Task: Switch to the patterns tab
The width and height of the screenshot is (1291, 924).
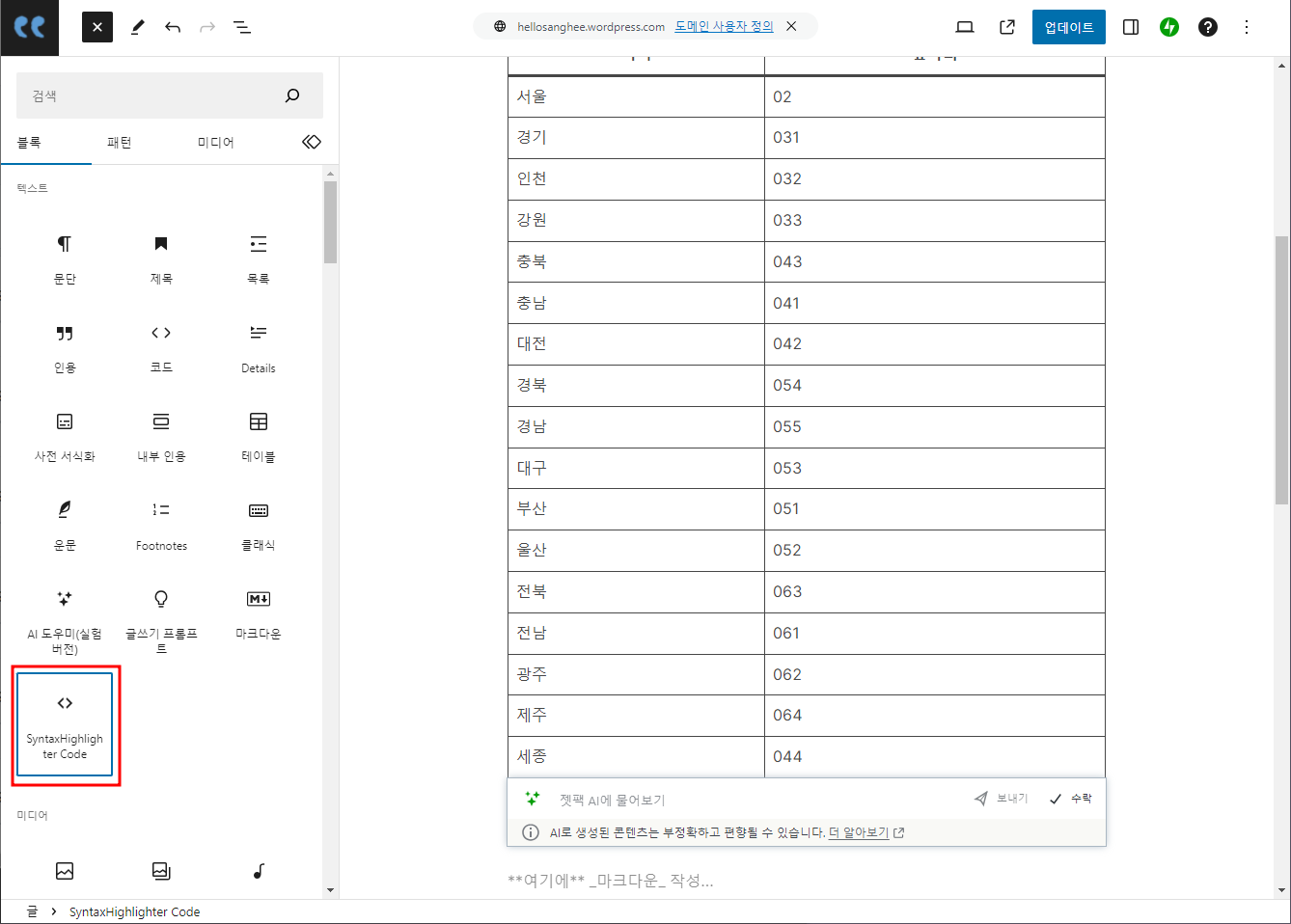Action: 119,142
